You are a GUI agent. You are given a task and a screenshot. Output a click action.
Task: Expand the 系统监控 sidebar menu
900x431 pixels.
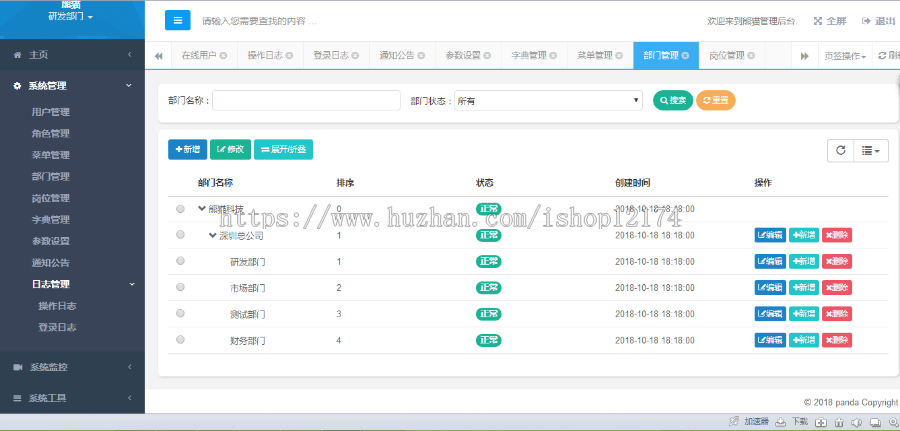tap(72, 367)
